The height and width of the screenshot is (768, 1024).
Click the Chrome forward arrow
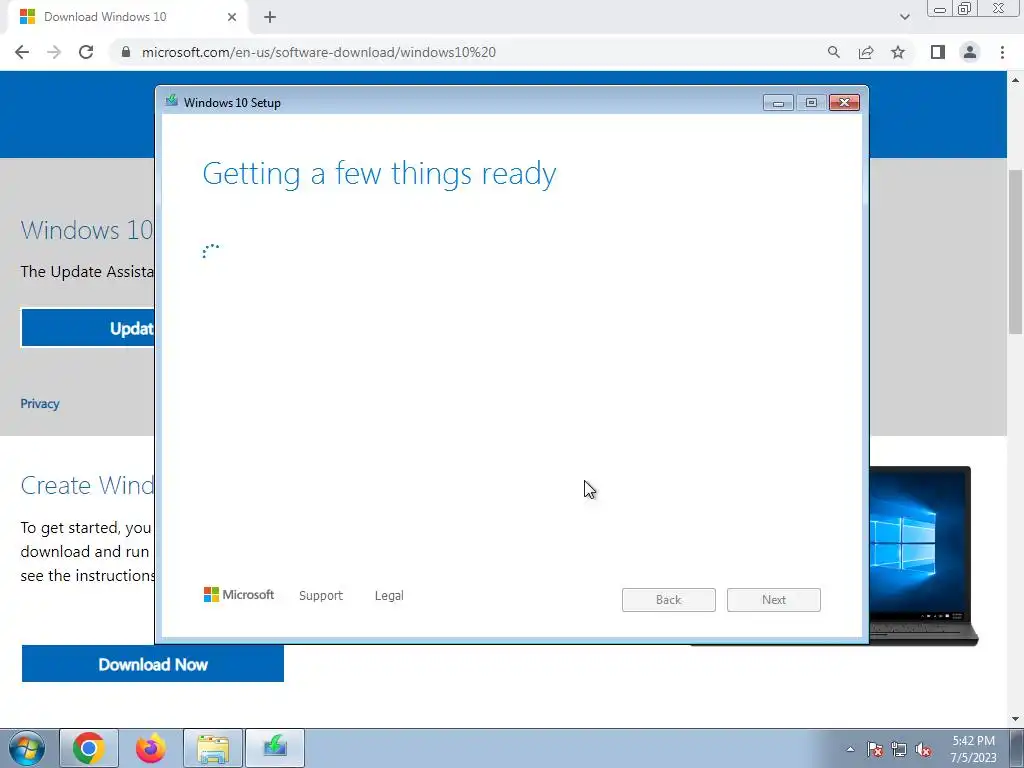coord(54,52)
